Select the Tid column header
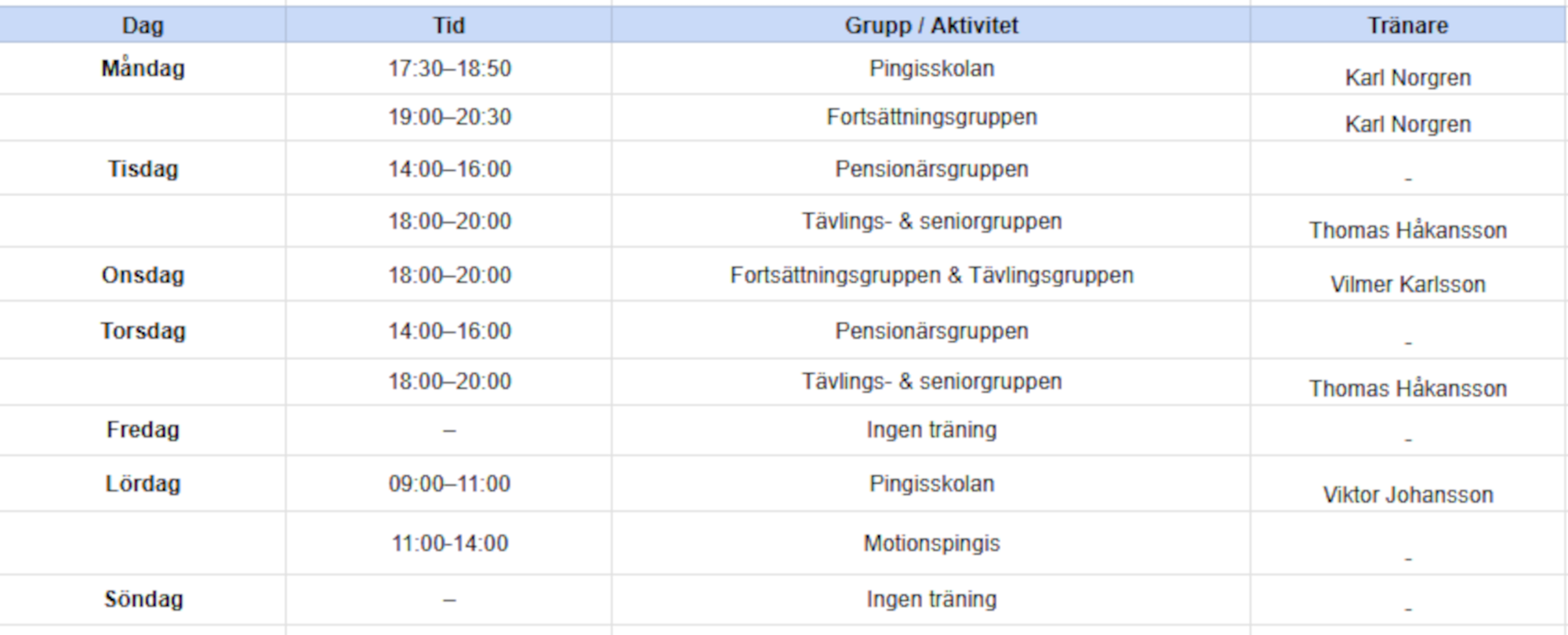The height and width of the screenshot is (635, 1568). tap(449, 25)
